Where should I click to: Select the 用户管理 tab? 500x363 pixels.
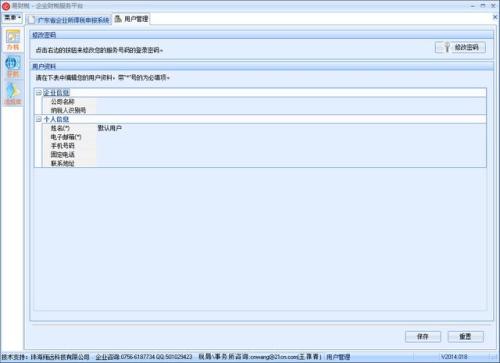click(131, 19)
